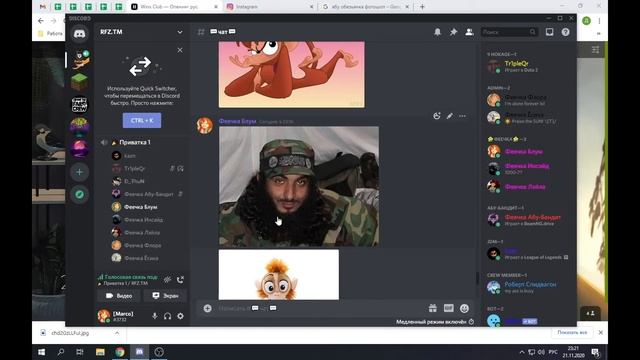The height and width of the screenshot is (360, 640).
Task: Switch to the Instagram Chrome tab
Action: [x=269, y=7]
